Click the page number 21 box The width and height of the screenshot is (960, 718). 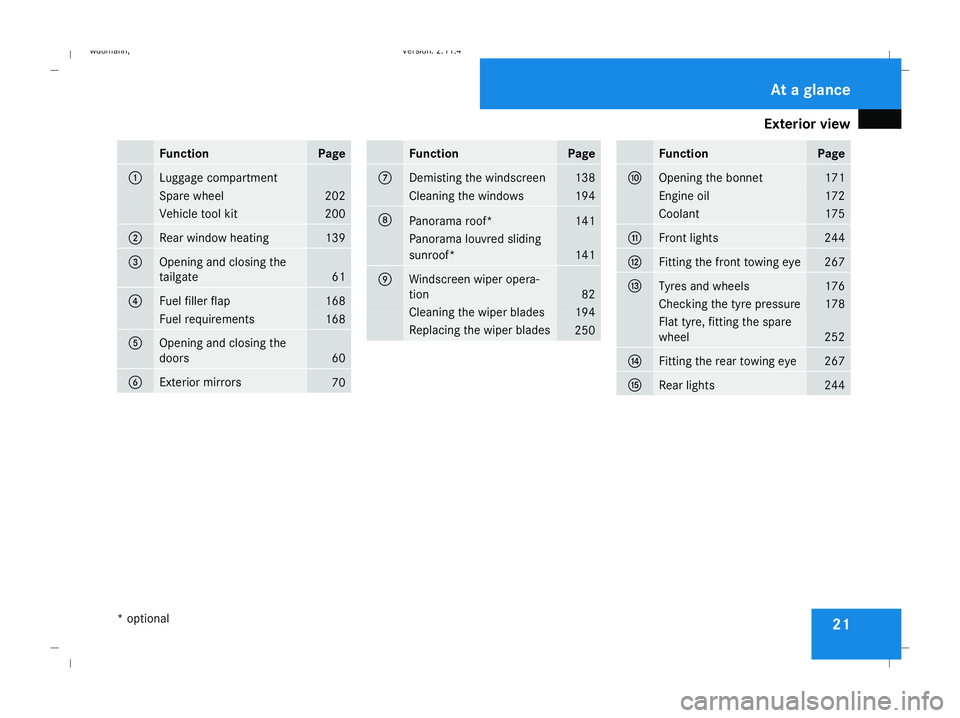[x=856, y=634]
